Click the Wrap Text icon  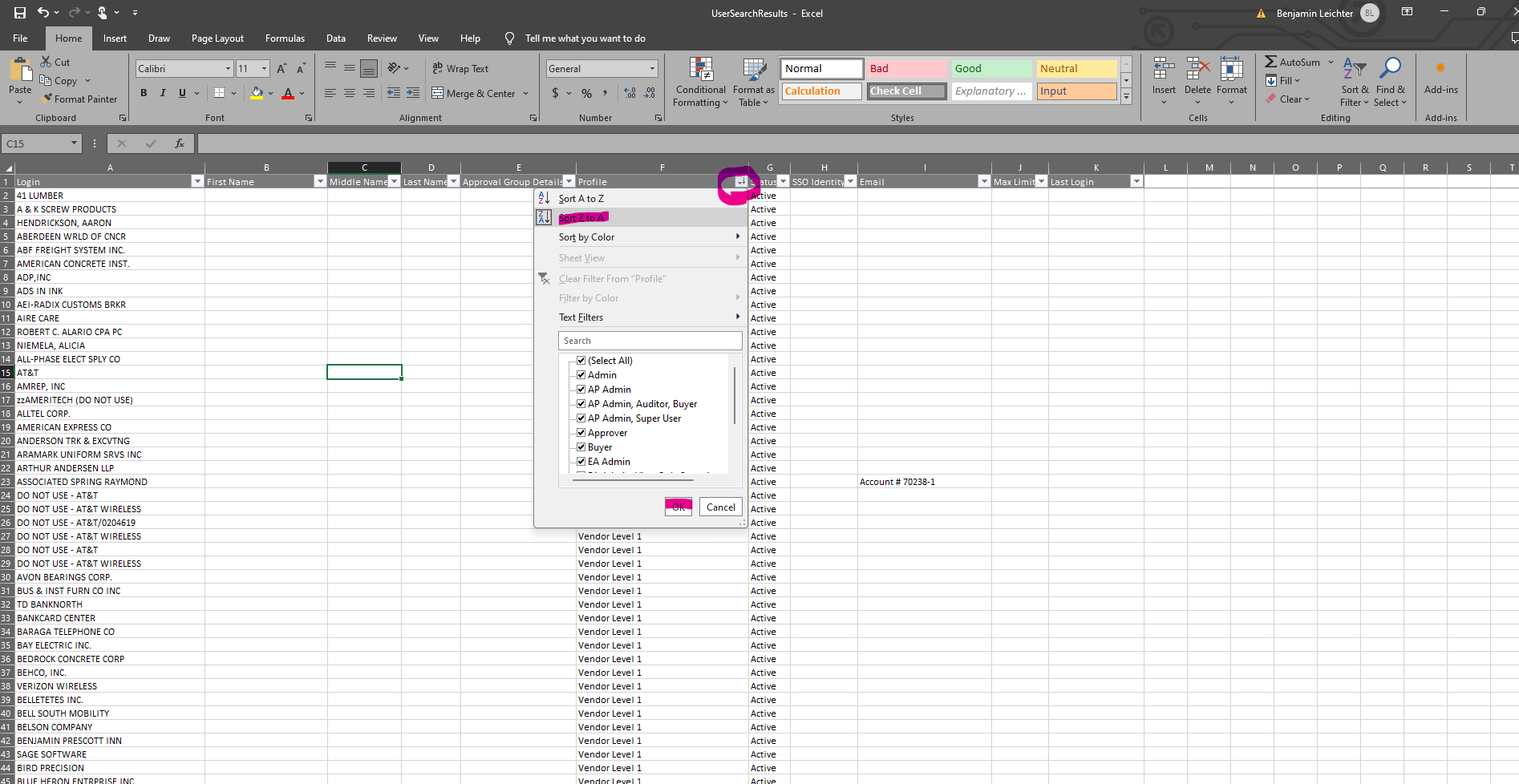pos(438,68)
